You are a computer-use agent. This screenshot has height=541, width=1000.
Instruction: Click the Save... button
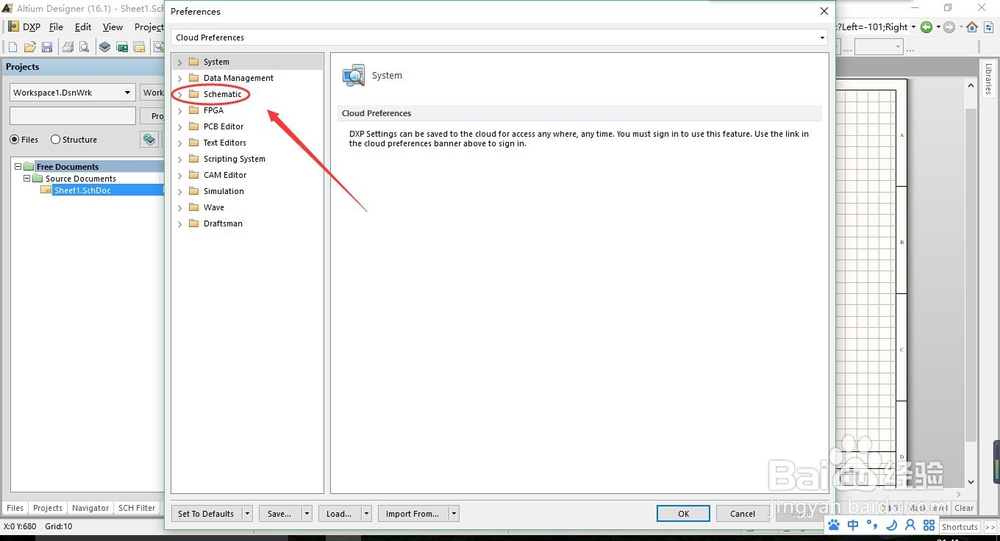(279, 514)
